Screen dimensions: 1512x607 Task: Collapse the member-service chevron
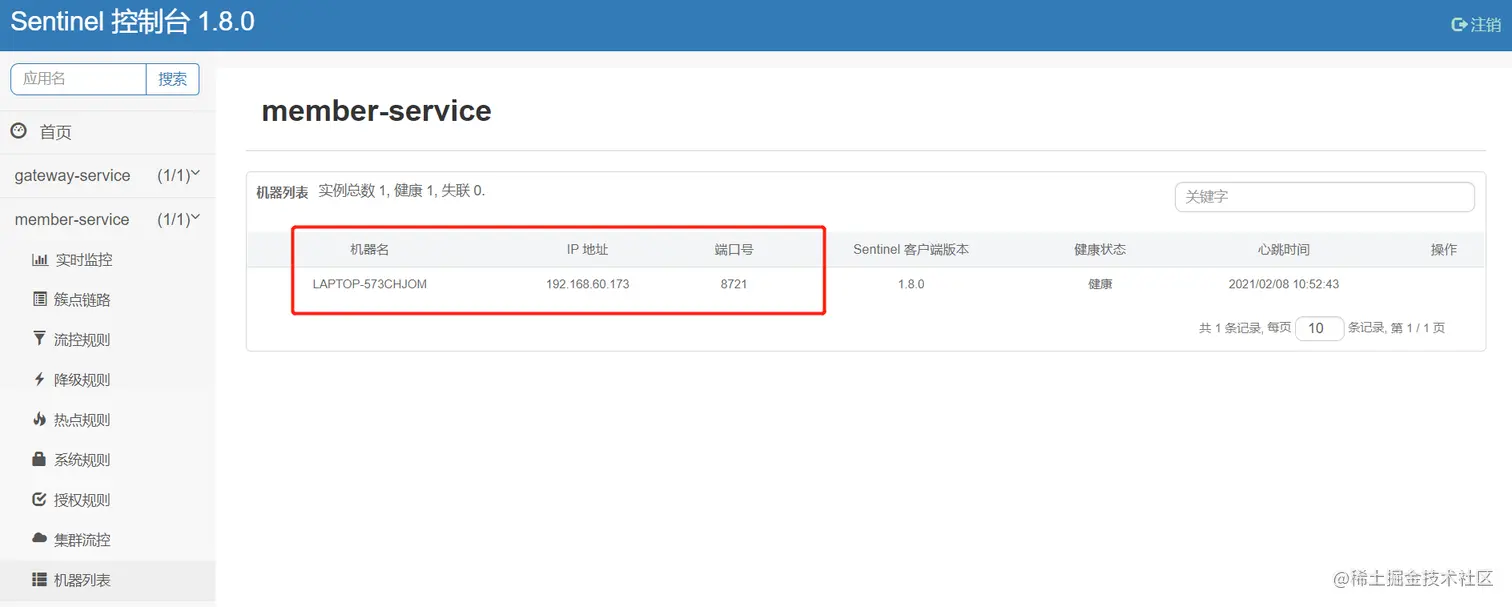pos(196,218)
